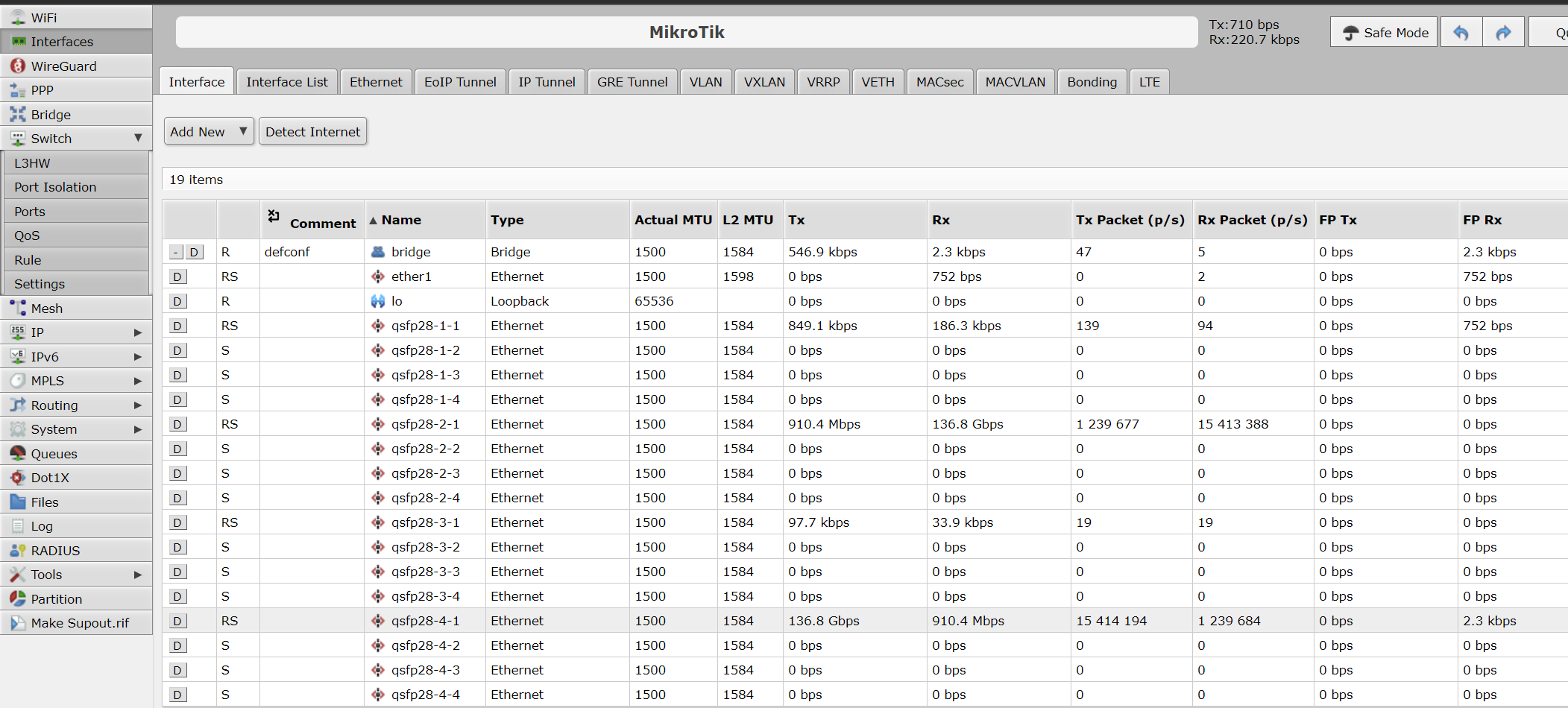Click the Routing sidebar icon

(18, 405)
